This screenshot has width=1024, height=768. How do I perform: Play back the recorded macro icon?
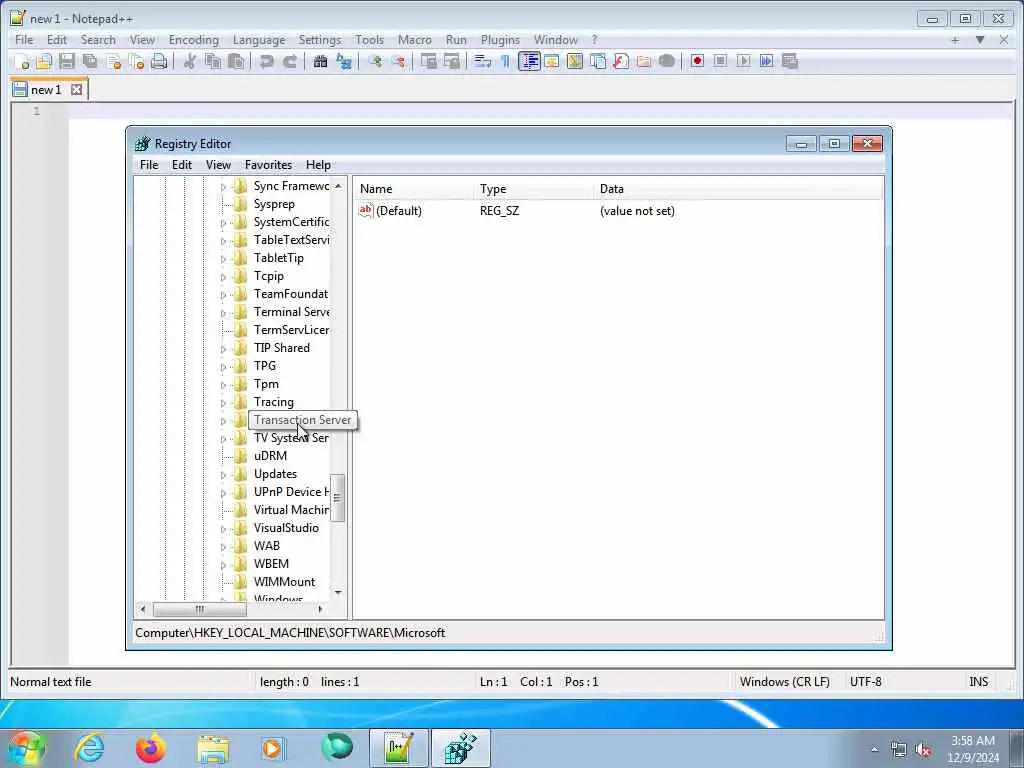point(743,61)
